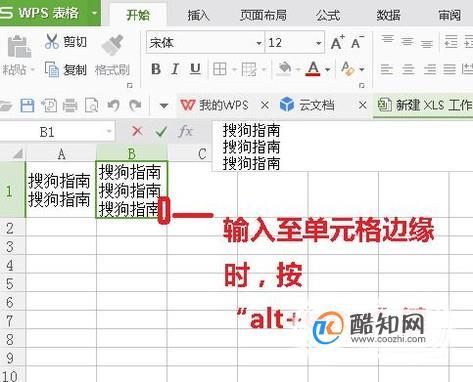Switch to the 云文档 document tab
The width and height of the screenshot is (473, 382).
coord(307,105)
